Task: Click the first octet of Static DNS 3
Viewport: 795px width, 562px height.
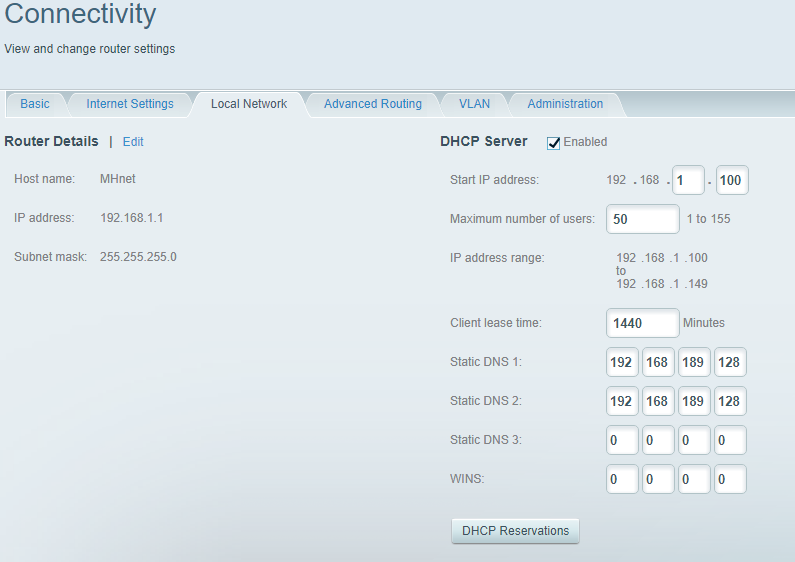Action: pos(622,440)
